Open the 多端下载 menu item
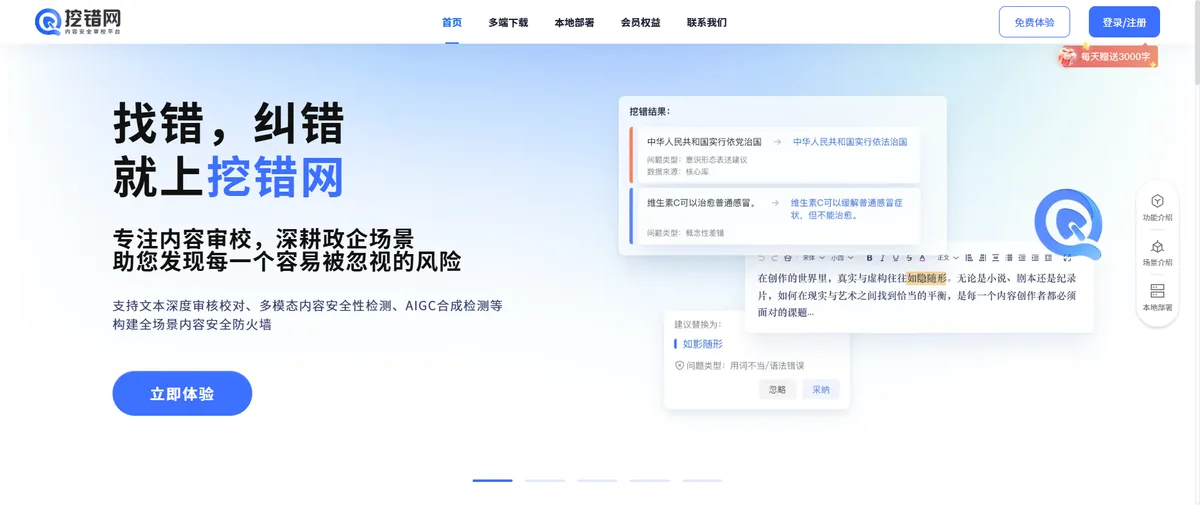Viewport: 1200px width, 505px height. click(x=508, y=22)
